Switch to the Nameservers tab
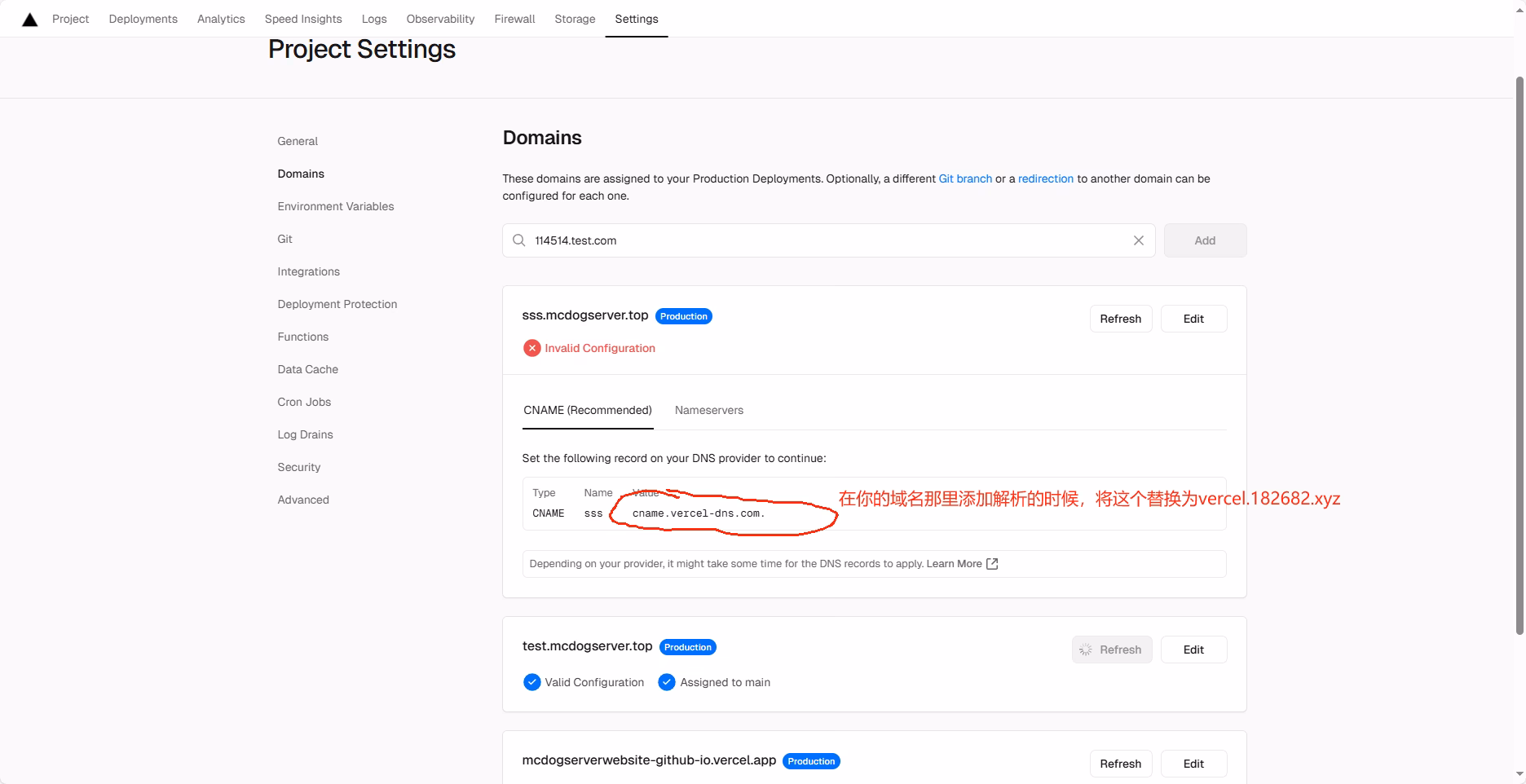The width and height of the screenshot is (1526, 784). click(708, 410)
